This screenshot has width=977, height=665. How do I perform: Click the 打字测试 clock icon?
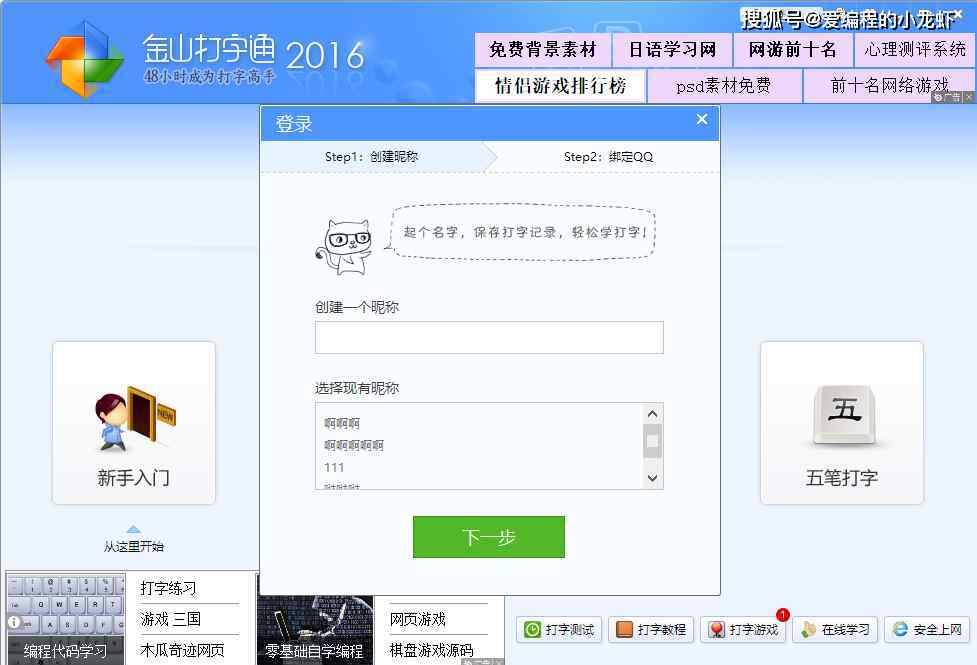(x=532, y=629)
